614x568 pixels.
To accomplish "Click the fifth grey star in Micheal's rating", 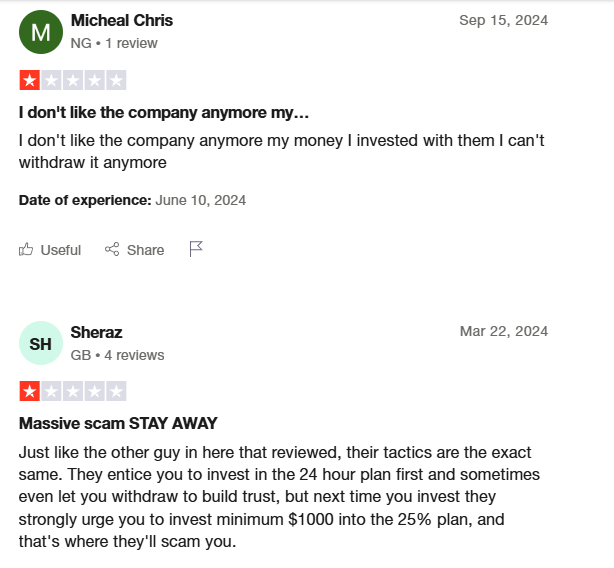I will [x=116, y=80].
